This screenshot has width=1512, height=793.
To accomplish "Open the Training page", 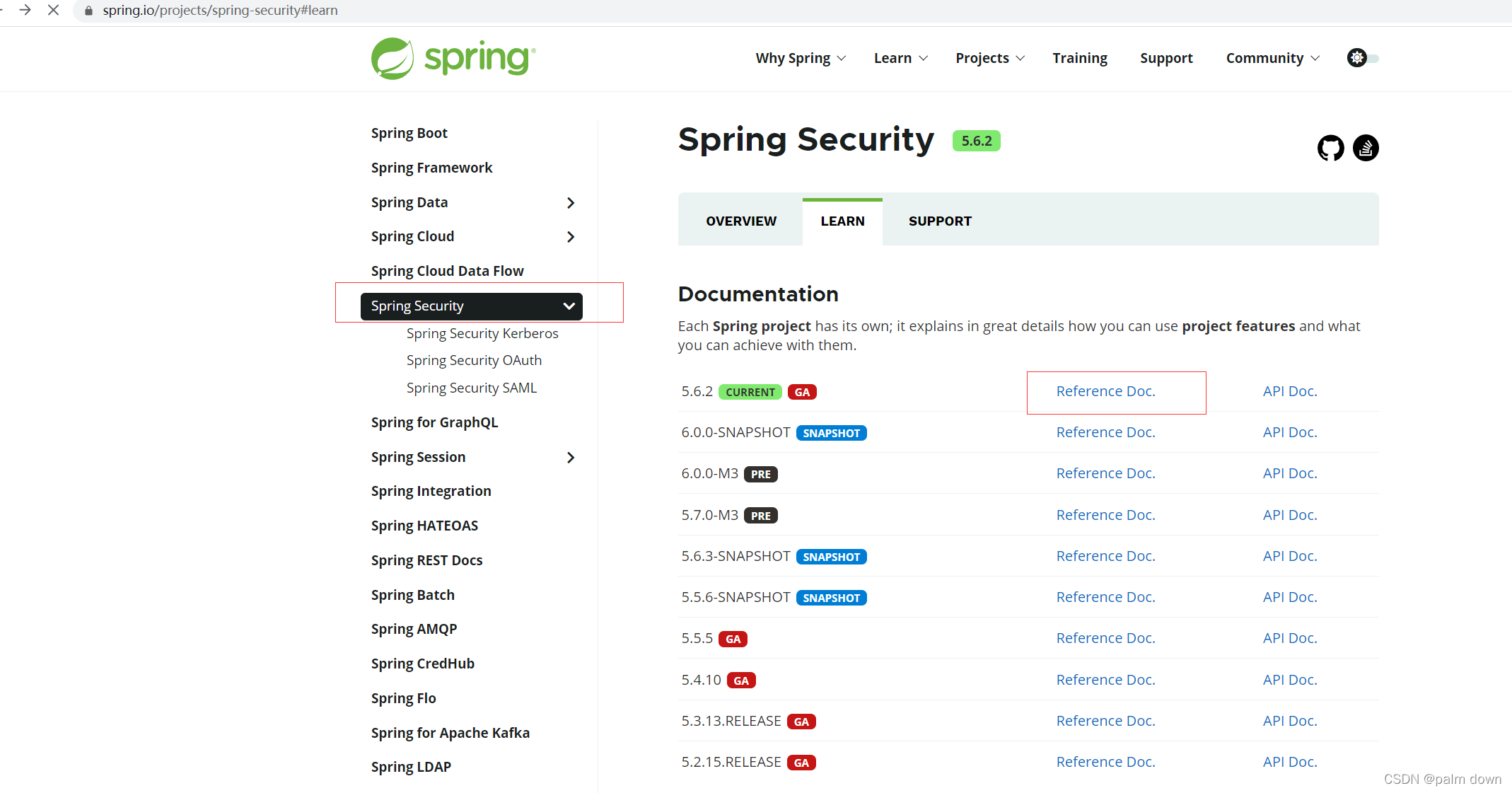I will (1080, 58).
